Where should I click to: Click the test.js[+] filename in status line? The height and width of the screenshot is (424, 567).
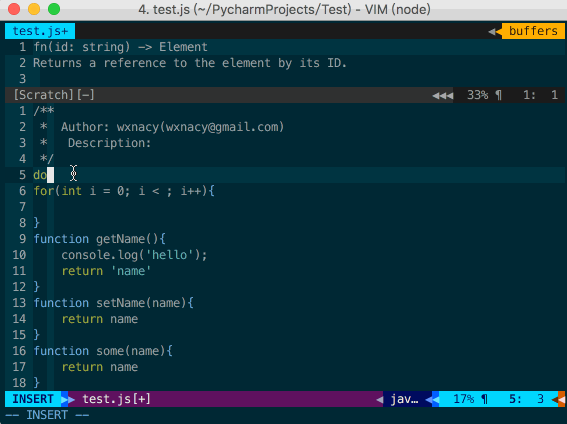[116, 399]
